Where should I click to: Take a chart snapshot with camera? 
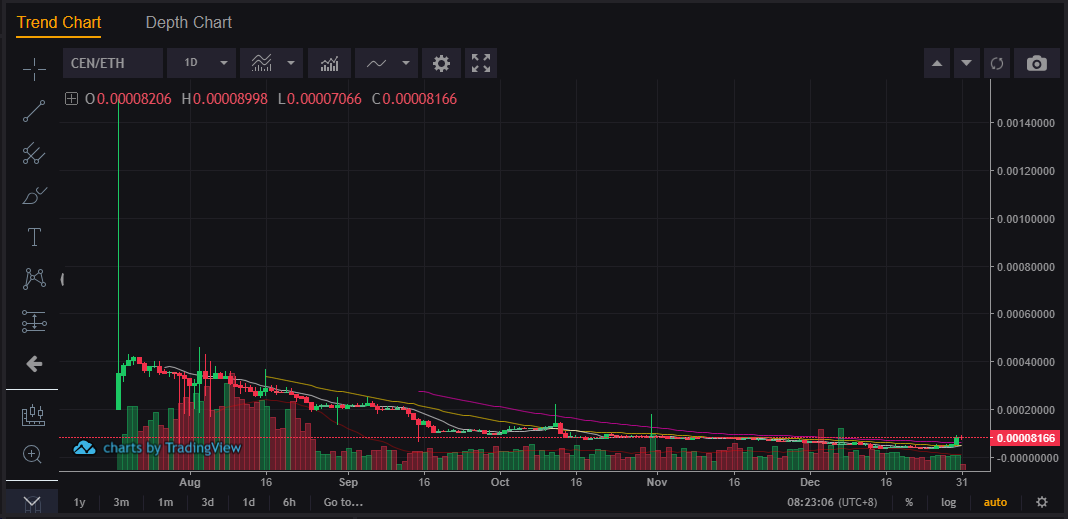click(x=1037, y=63)
